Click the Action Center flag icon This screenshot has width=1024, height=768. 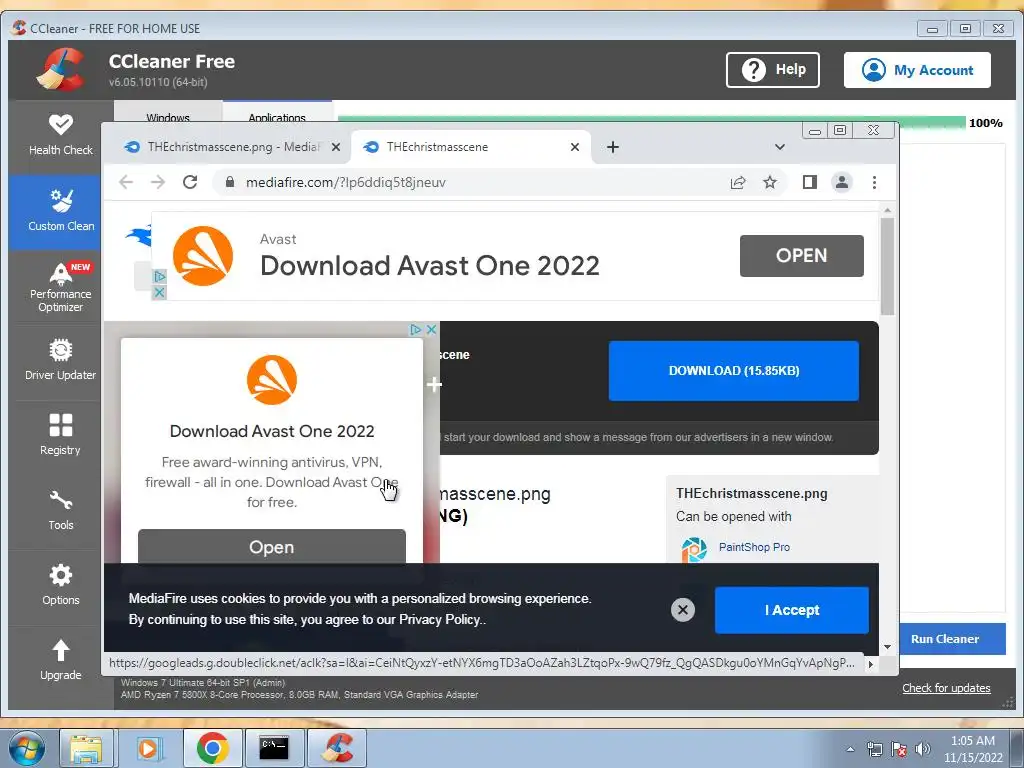pos(899,749)
